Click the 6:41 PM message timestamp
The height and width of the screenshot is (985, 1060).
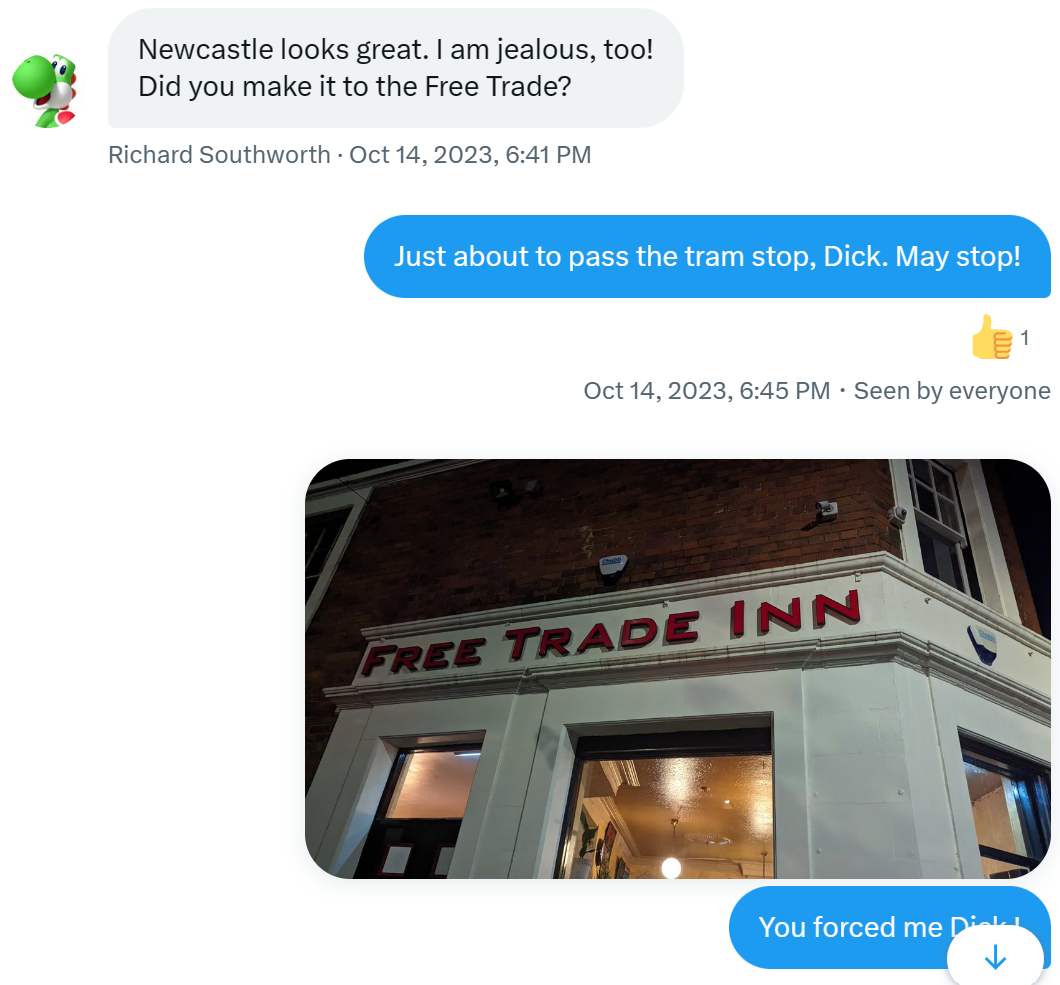point(470,155)
